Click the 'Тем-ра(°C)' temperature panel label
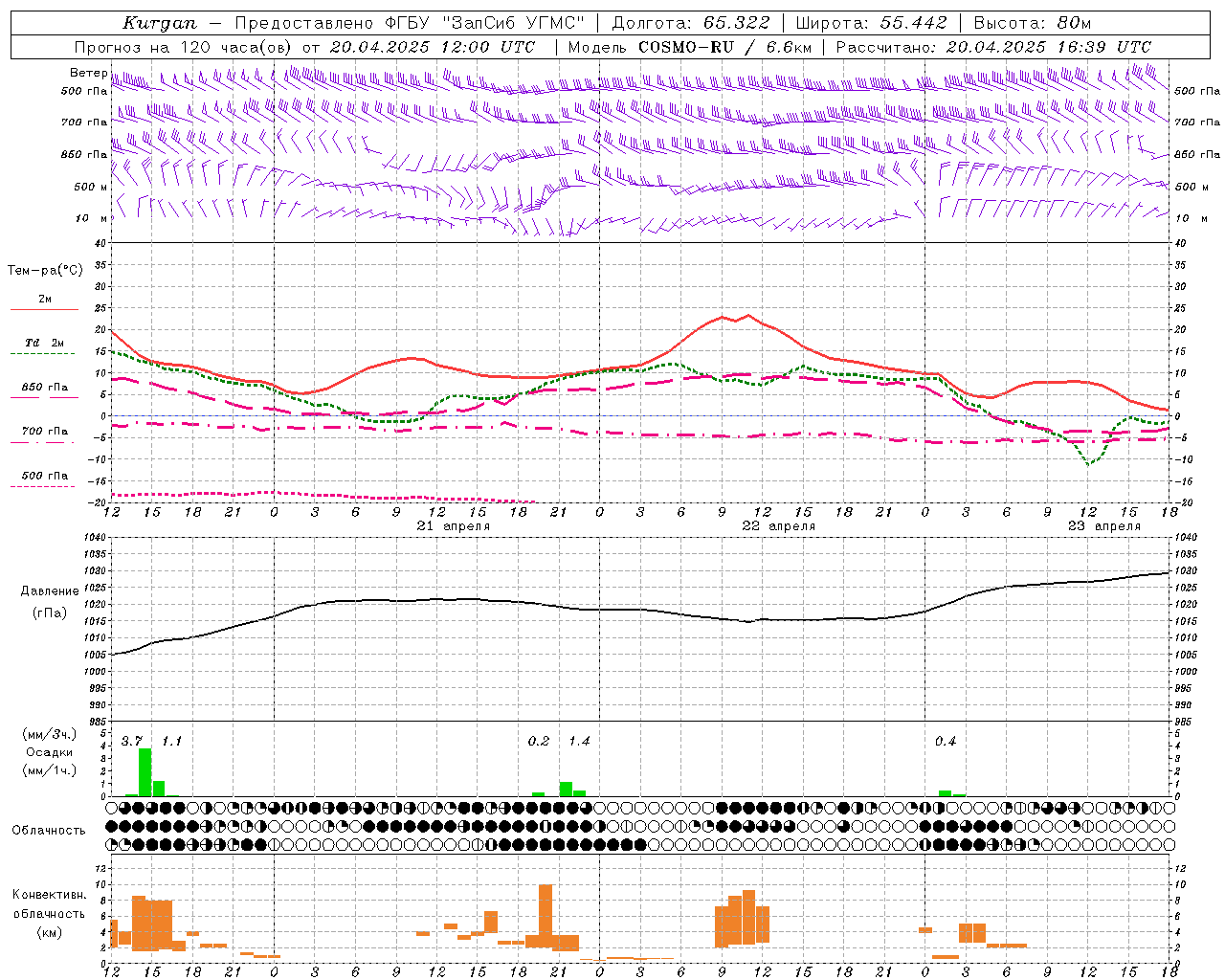The height and width of the screenshot is (980, 1225). click(x=45, y=271)
